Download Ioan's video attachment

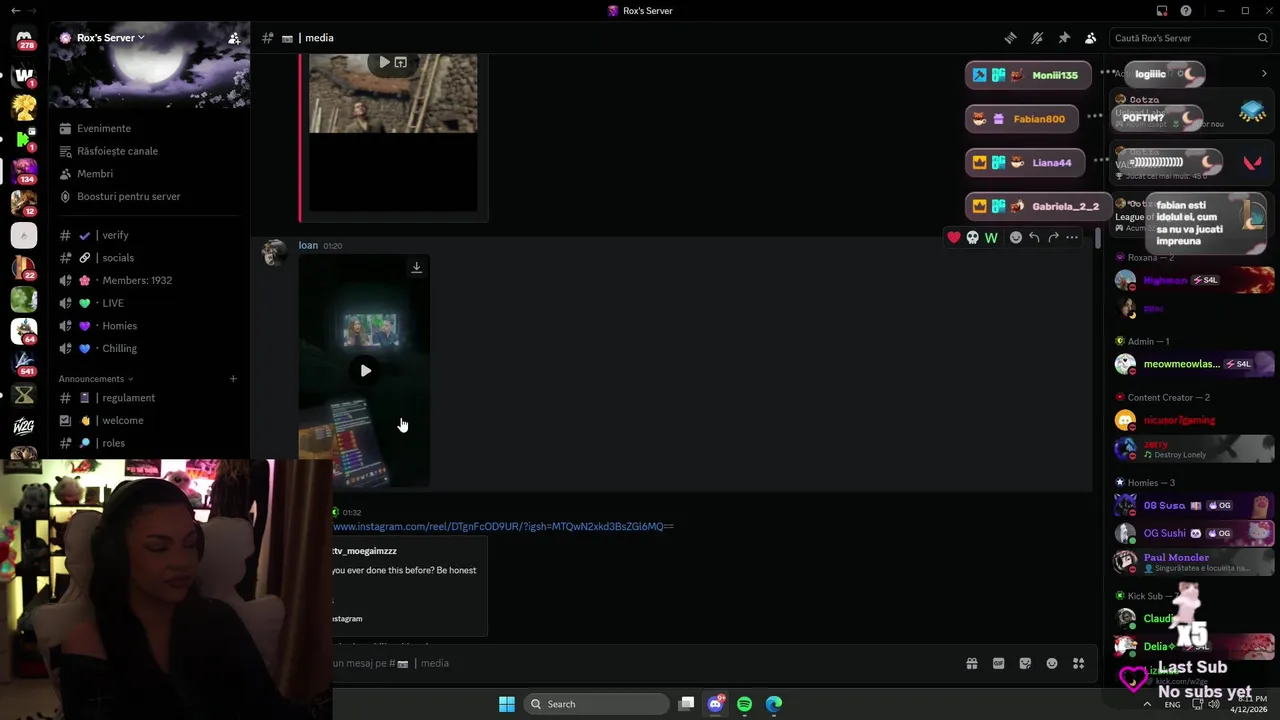[417, 267]
